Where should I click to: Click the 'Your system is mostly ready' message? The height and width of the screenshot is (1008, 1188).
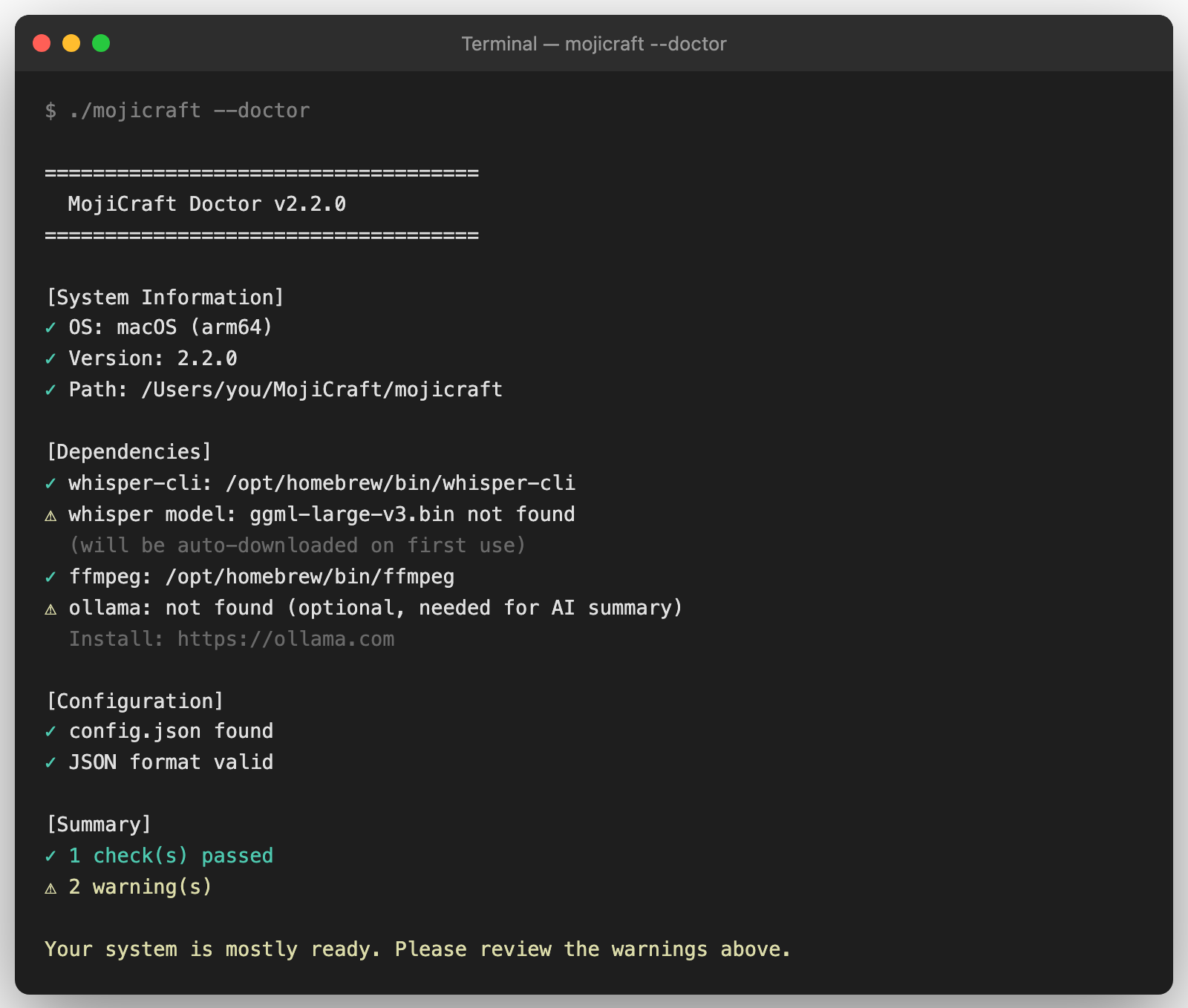[x=417, y=949]
